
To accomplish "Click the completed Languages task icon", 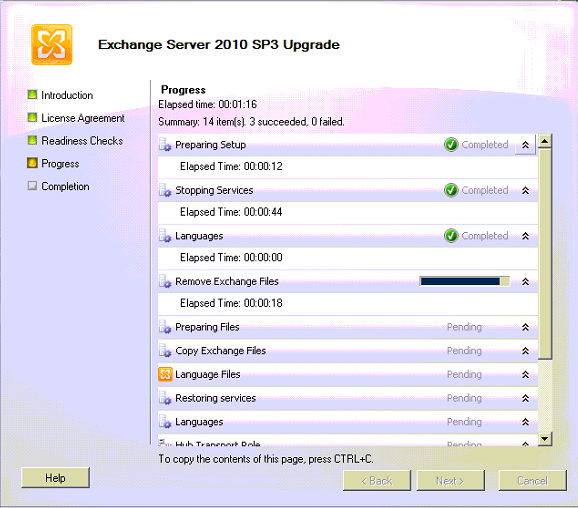I will click(x=165, y=236).
